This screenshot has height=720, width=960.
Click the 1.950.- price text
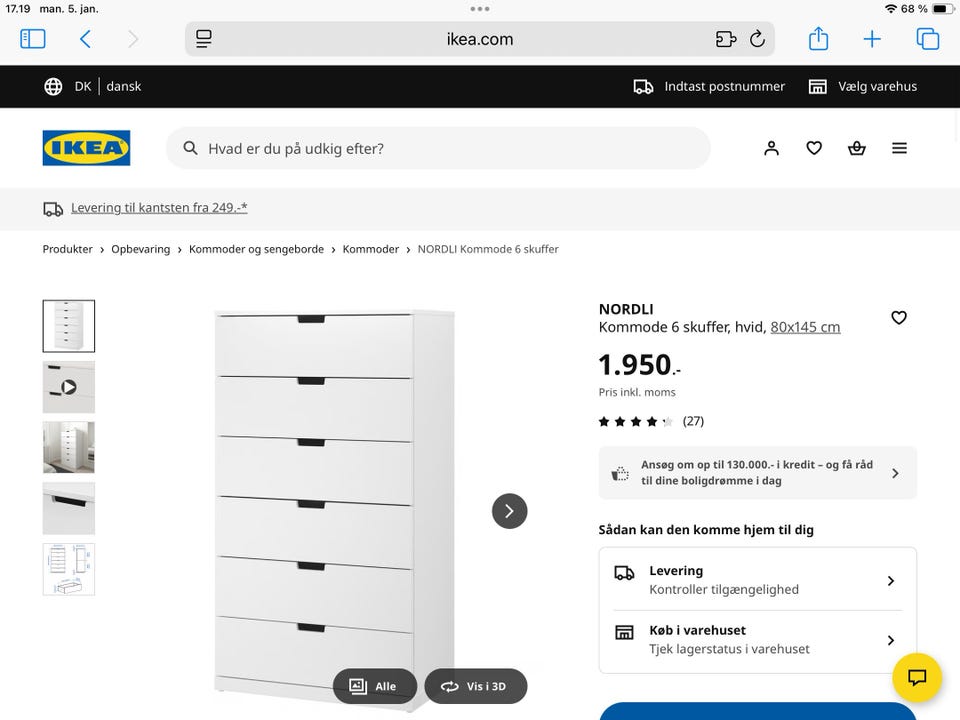pos(639,365)
